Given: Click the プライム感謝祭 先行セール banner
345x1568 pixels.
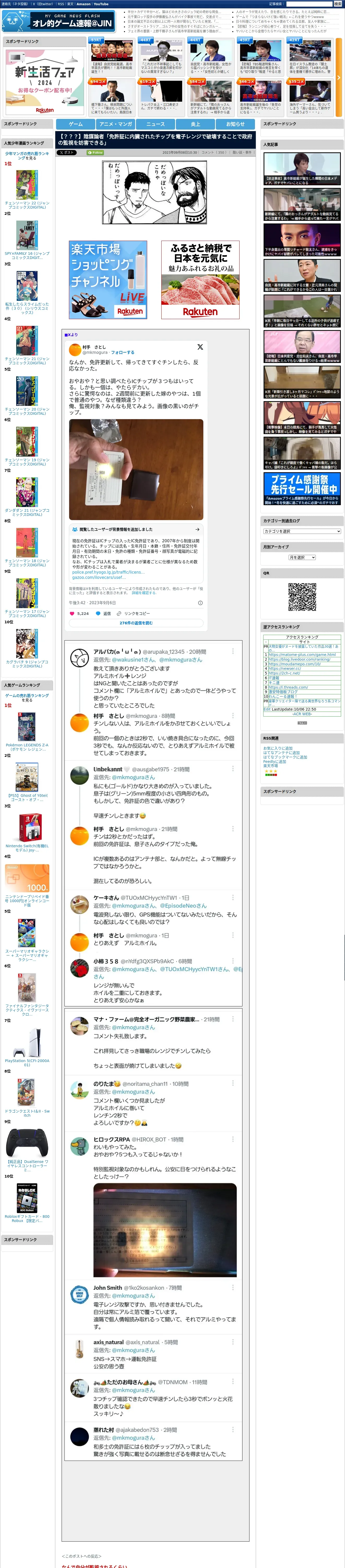Looking at the screenshot, I should click(302, 489).
